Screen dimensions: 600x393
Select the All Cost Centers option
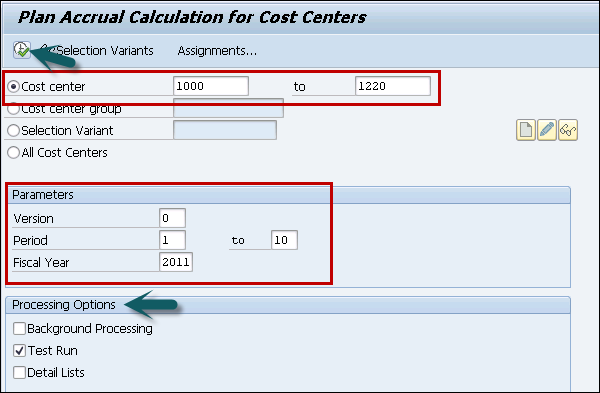(13, 152)
